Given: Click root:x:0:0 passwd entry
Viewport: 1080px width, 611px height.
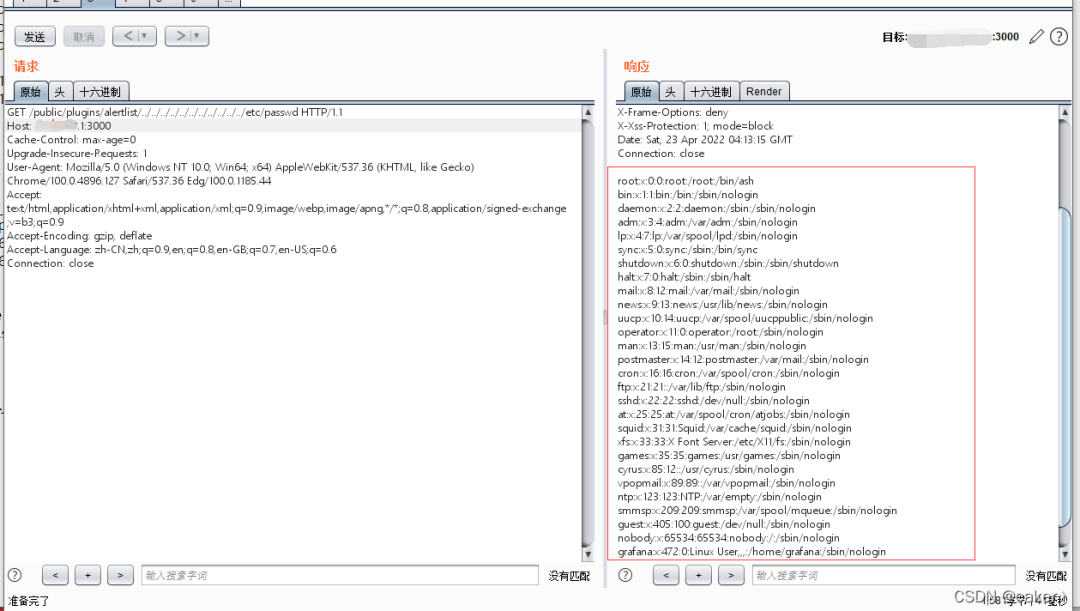Looking at the screenshot, I should [x=685, y=181].
